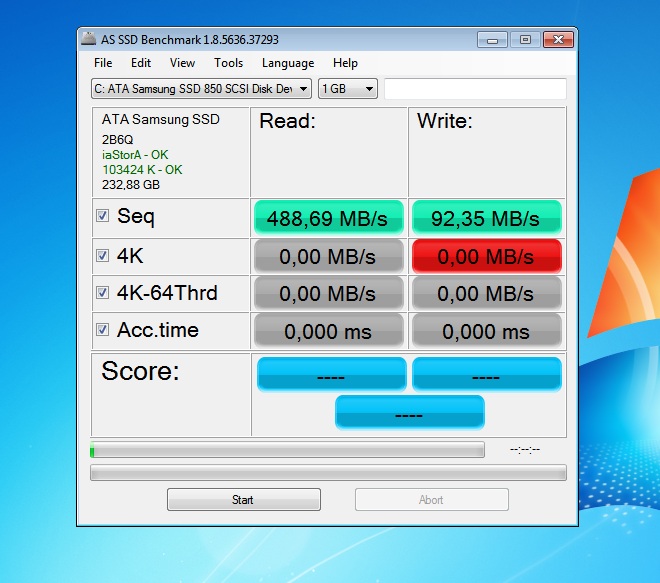Click the 4K-64Thrd write result box
The height and width of the screenshot is (583, 660).
[487, 293]
